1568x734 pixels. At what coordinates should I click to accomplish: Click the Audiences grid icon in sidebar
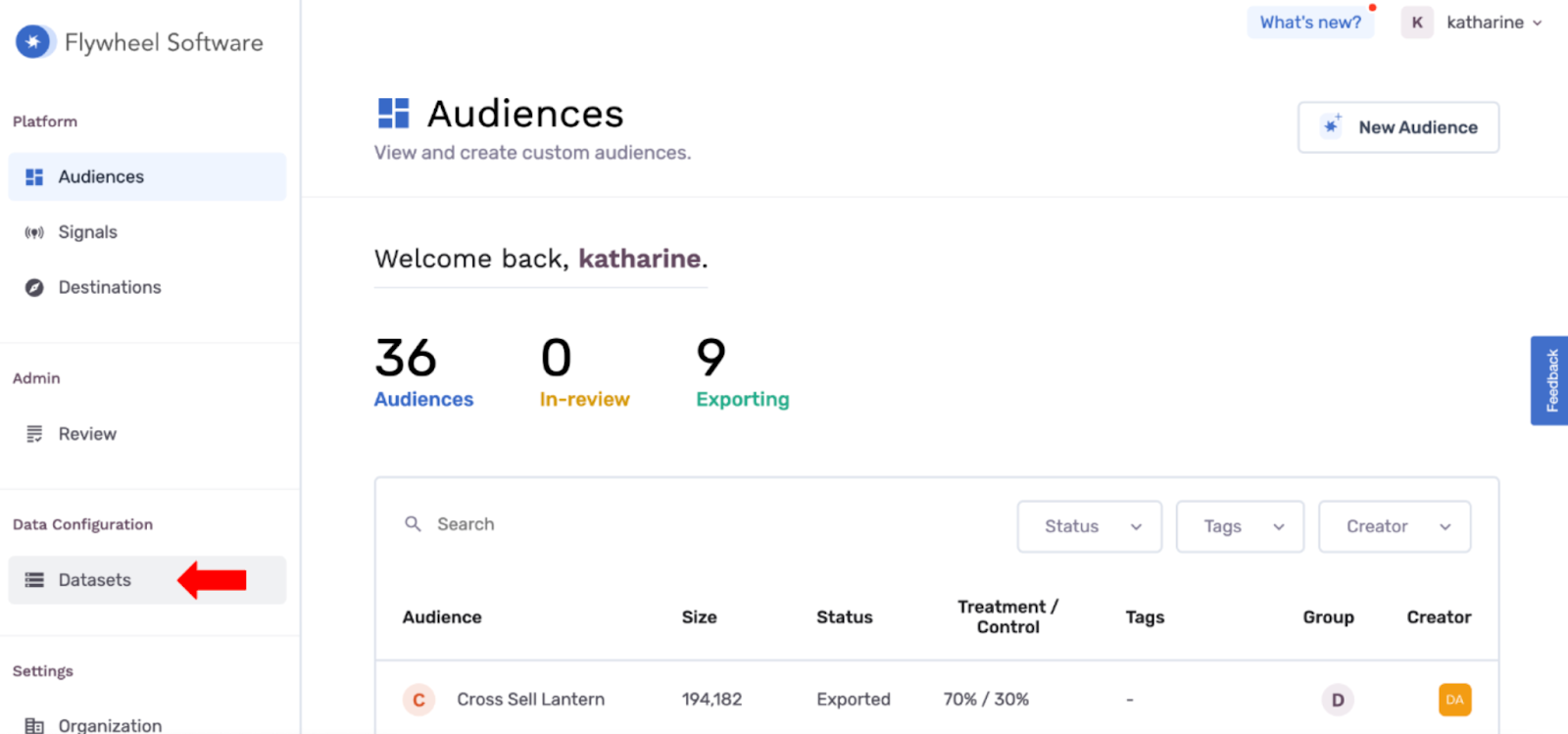34,177
